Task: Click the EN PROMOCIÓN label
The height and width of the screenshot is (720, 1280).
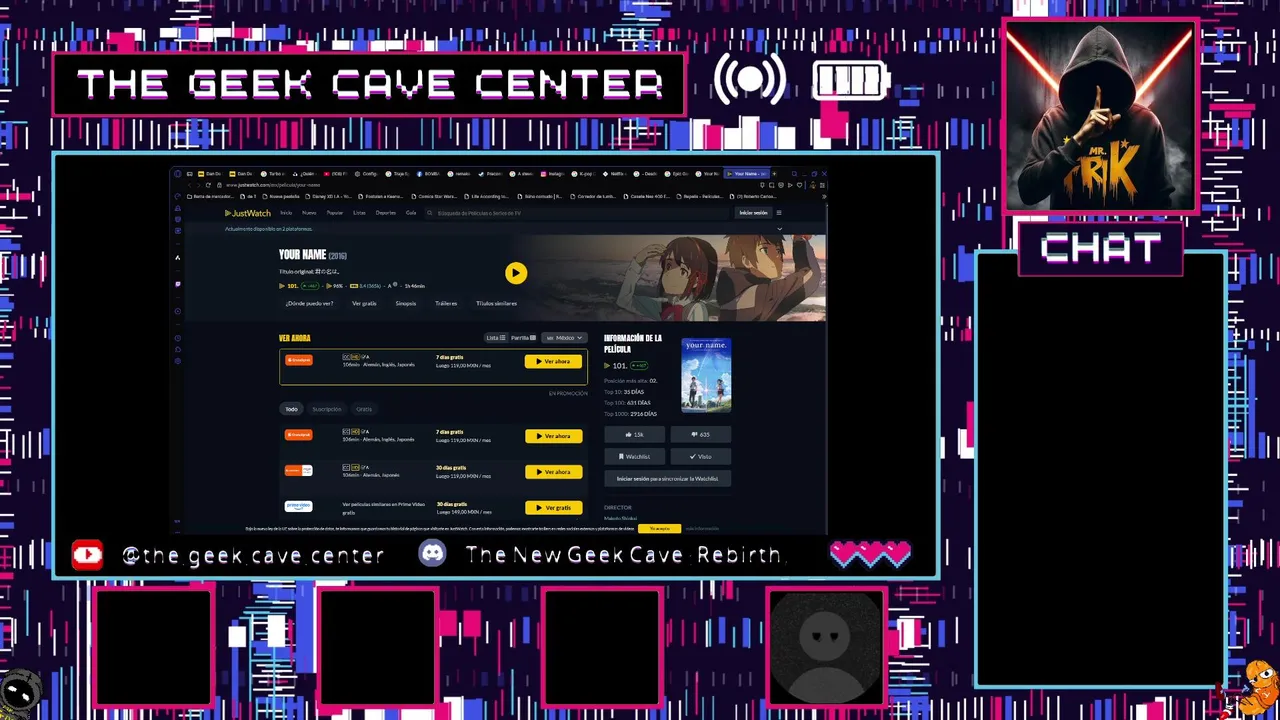Action: [x=568, y=394]
